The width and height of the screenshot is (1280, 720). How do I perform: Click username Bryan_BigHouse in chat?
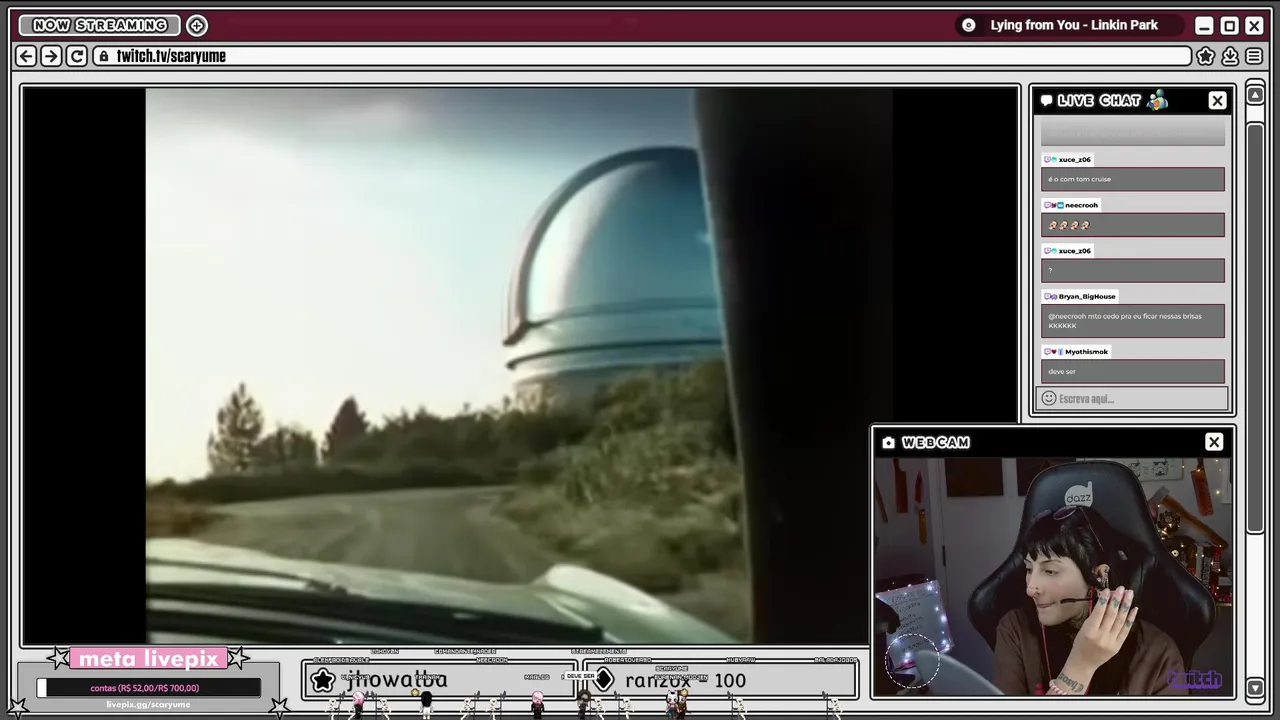1087,296
